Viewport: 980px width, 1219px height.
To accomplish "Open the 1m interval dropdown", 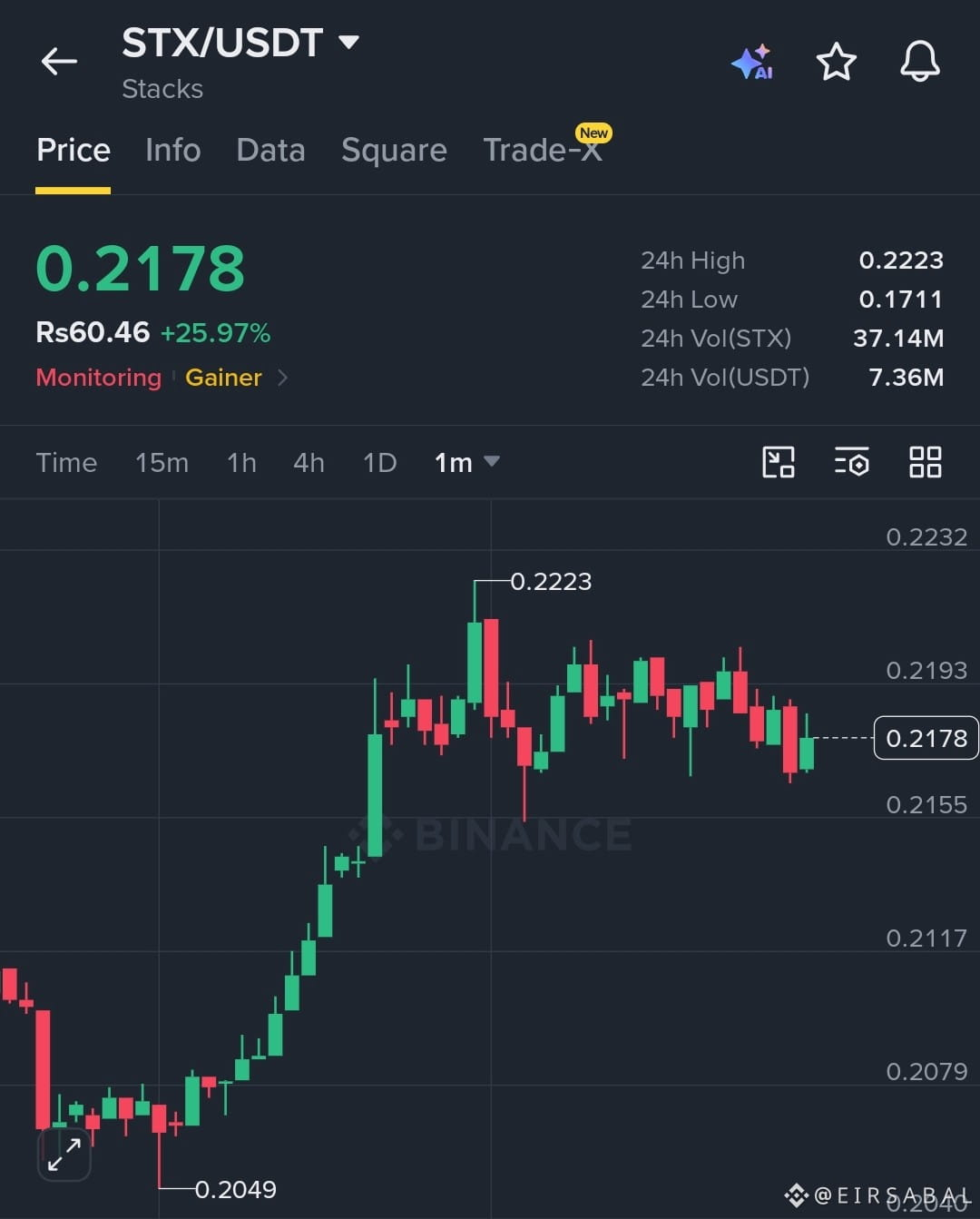I will point(466,463).
